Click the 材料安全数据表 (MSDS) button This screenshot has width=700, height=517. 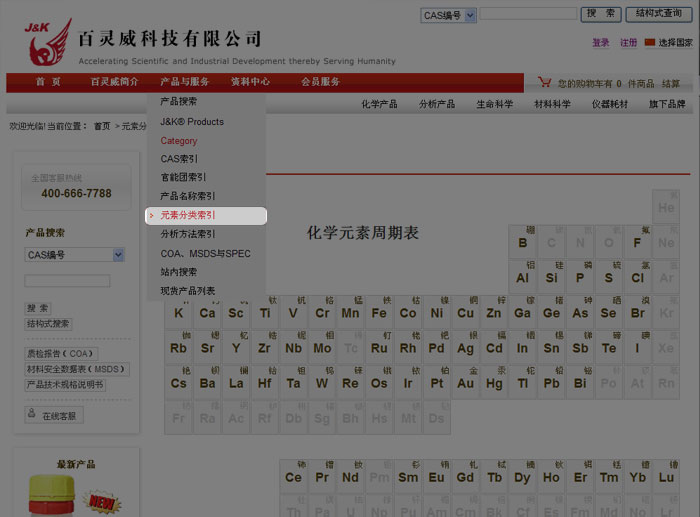pos(77,369)
